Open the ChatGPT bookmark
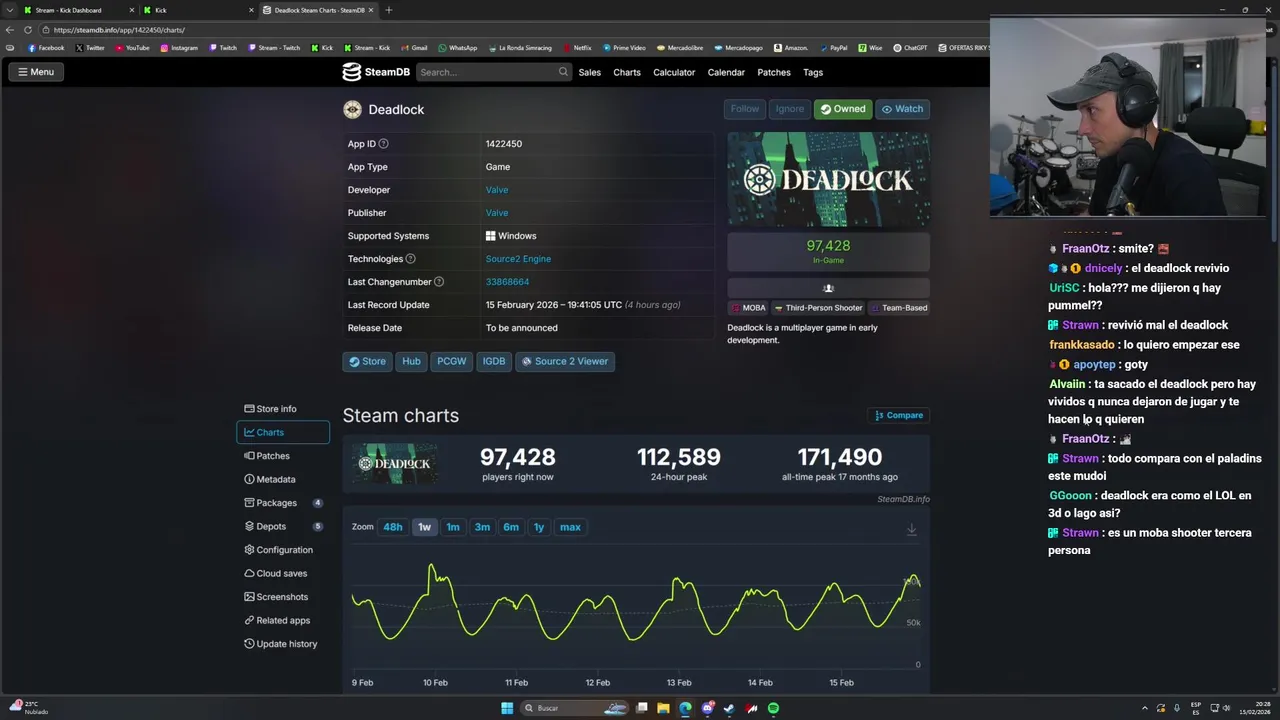Image resolution: width=1280 pixels, height=720 pixels. click(x=910, y=48)
